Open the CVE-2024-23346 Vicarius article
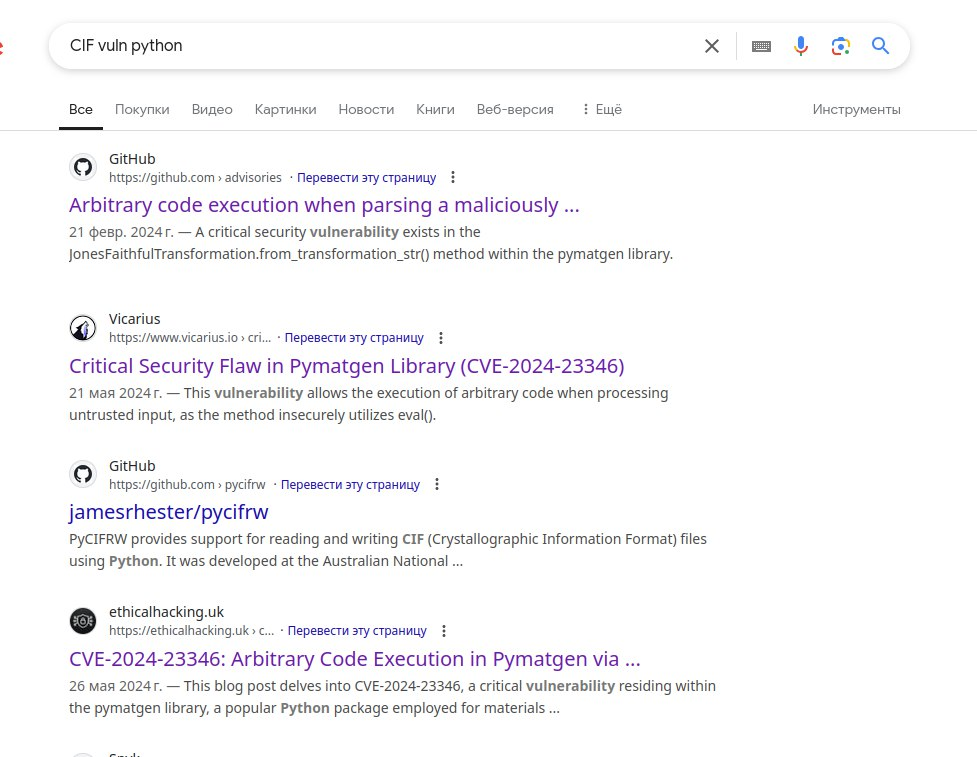Image resolution: width=977 pixels, height=757 pixels. (346, 365)
